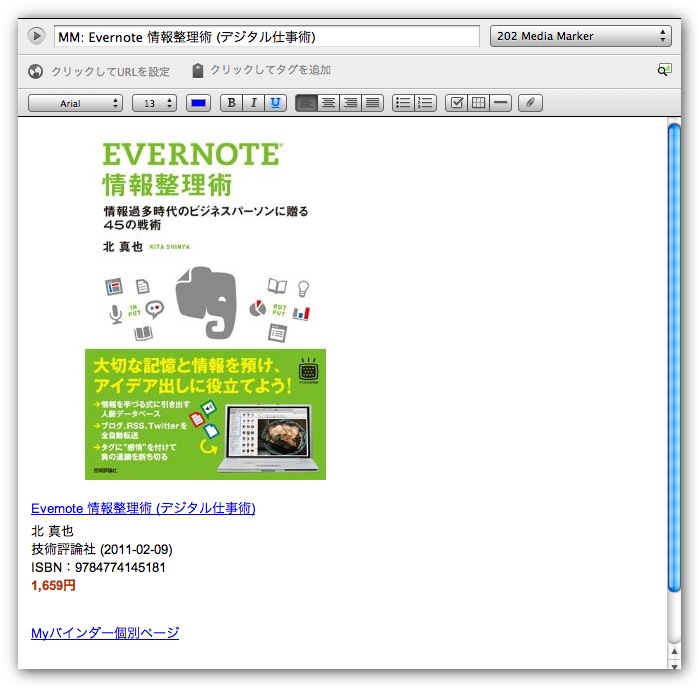This screenshot has height=687, width=699.
Task: Click the round arrow button beside the note title
Action: click(x=37, y=36)
